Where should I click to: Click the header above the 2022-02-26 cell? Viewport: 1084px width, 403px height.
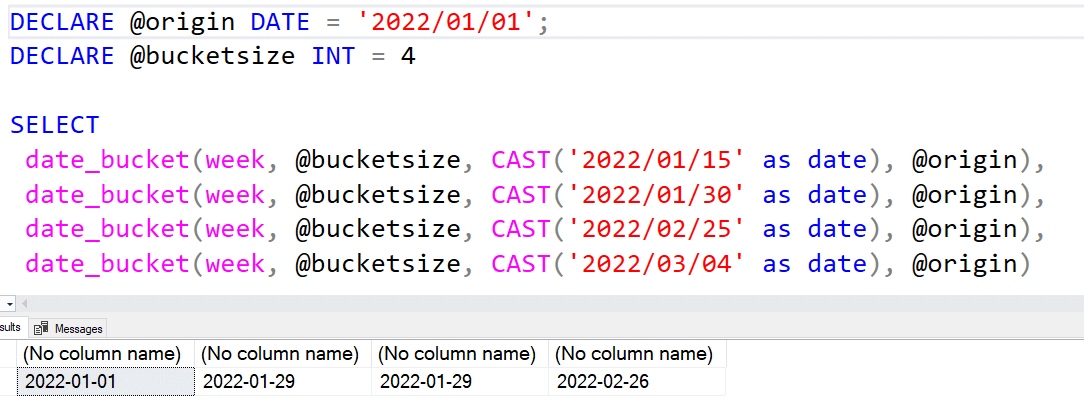pyautogui.click(x=637, y=354)
